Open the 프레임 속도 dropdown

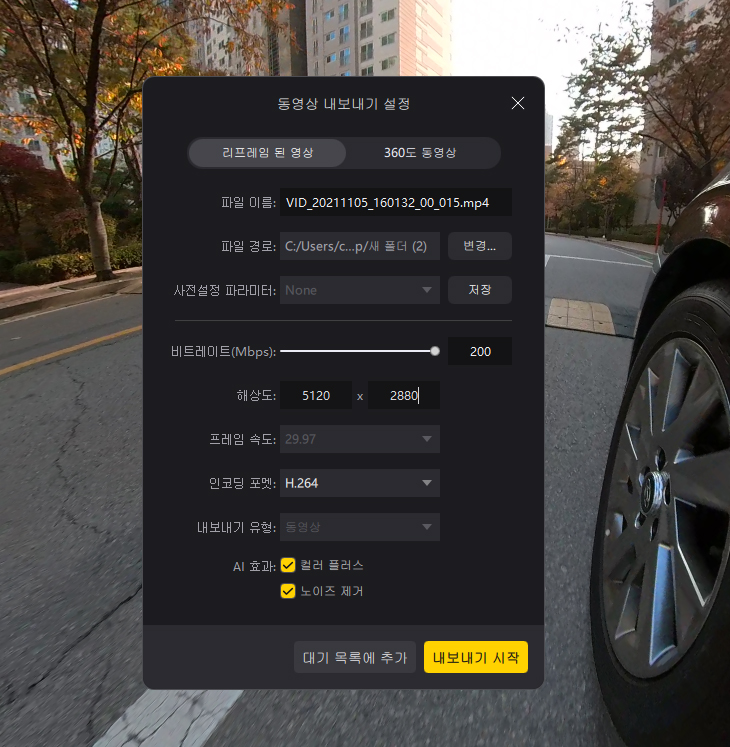tap(359, 439)
